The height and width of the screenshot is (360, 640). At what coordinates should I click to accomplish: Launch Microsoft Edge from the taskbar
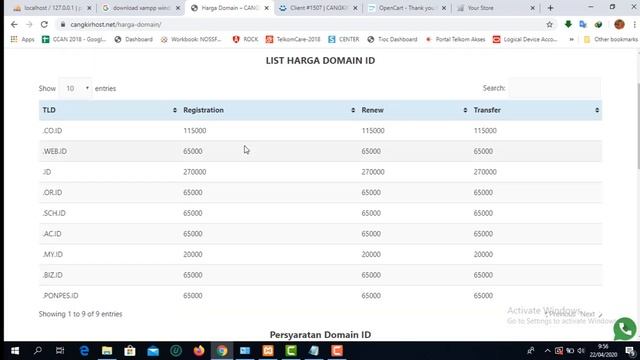click(x=84, y=351)
